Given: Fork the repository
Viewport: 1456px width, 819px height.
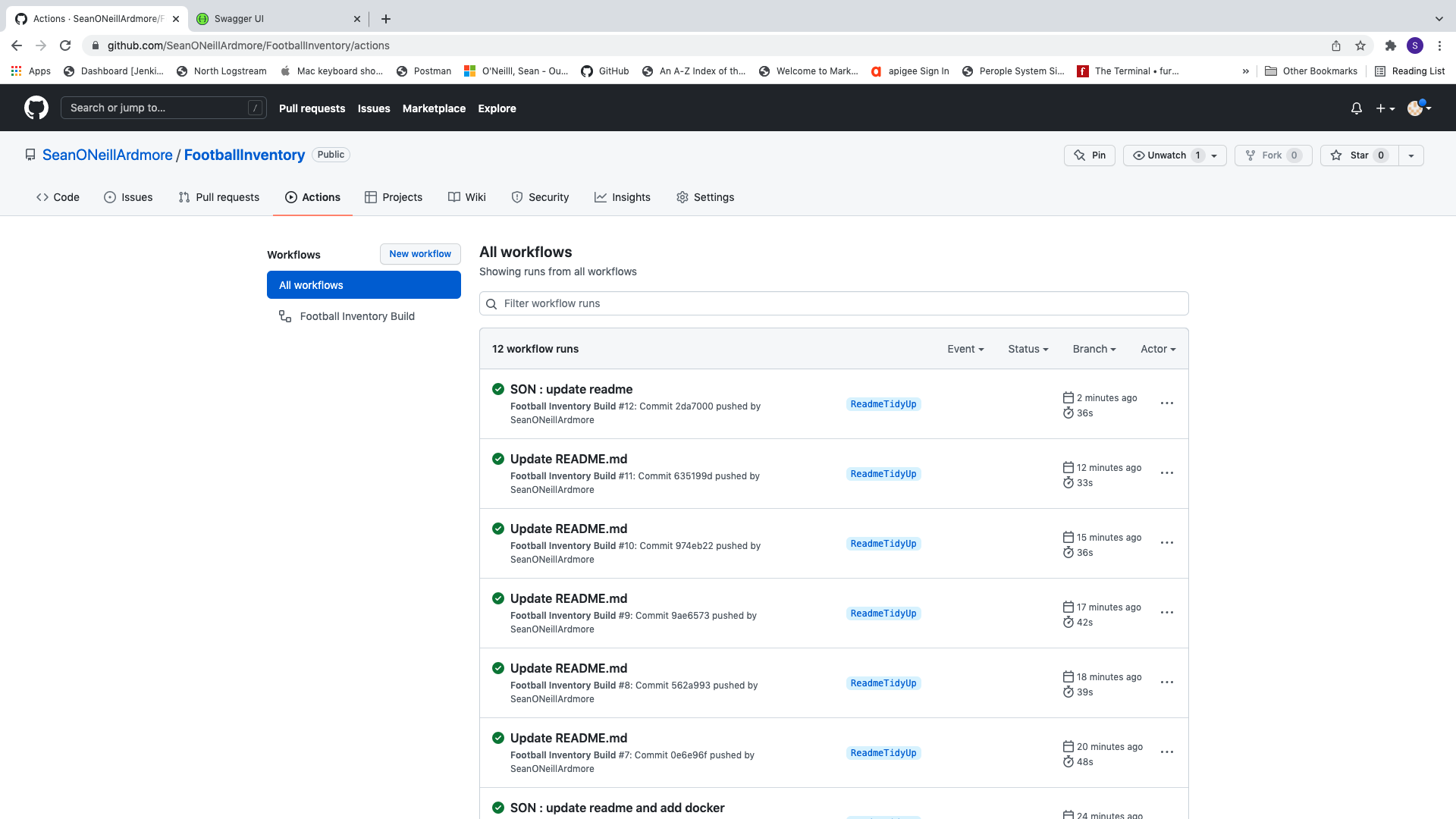Looking at the screenshot, I should (x=1273, y=155).
